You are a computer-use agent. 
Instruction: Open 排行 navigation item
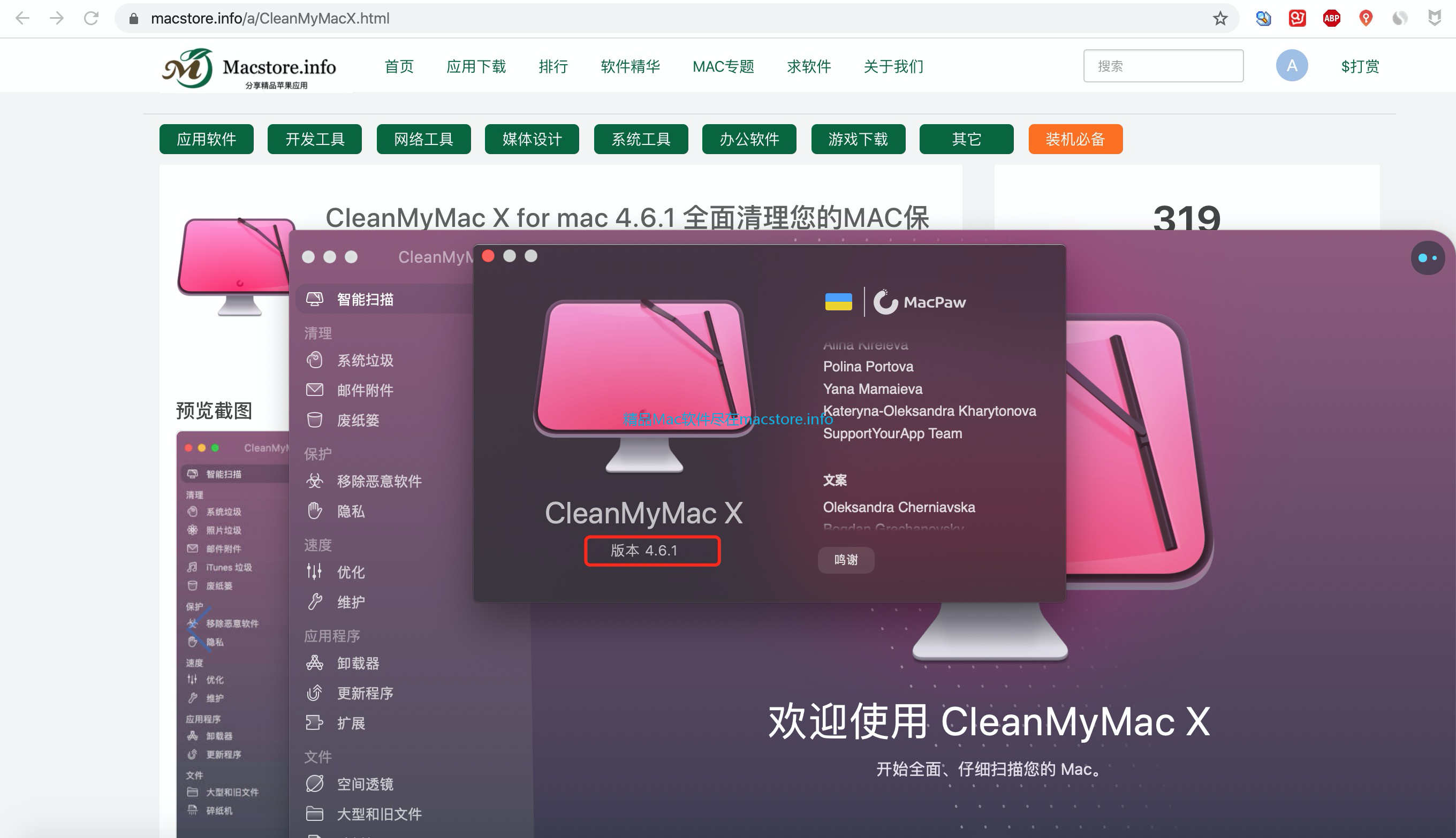(553, 66)
